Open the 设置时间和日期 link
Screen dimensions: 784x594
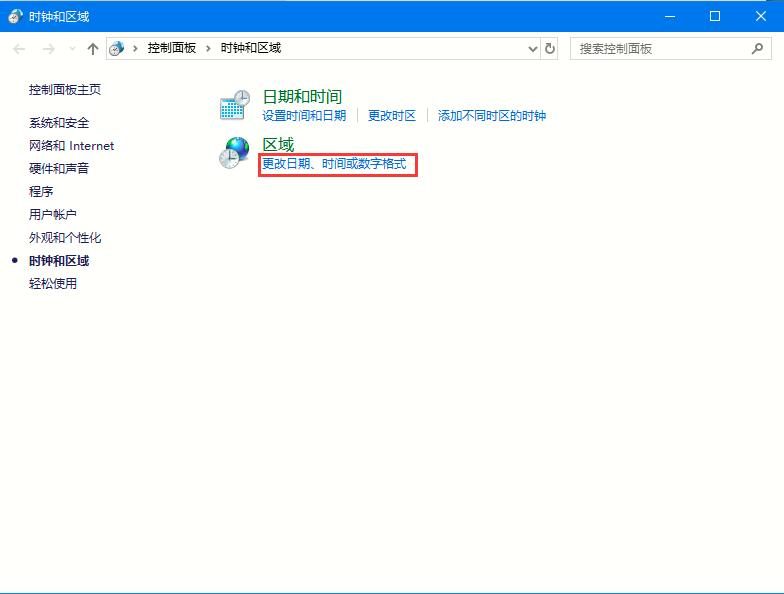point(304,116)
